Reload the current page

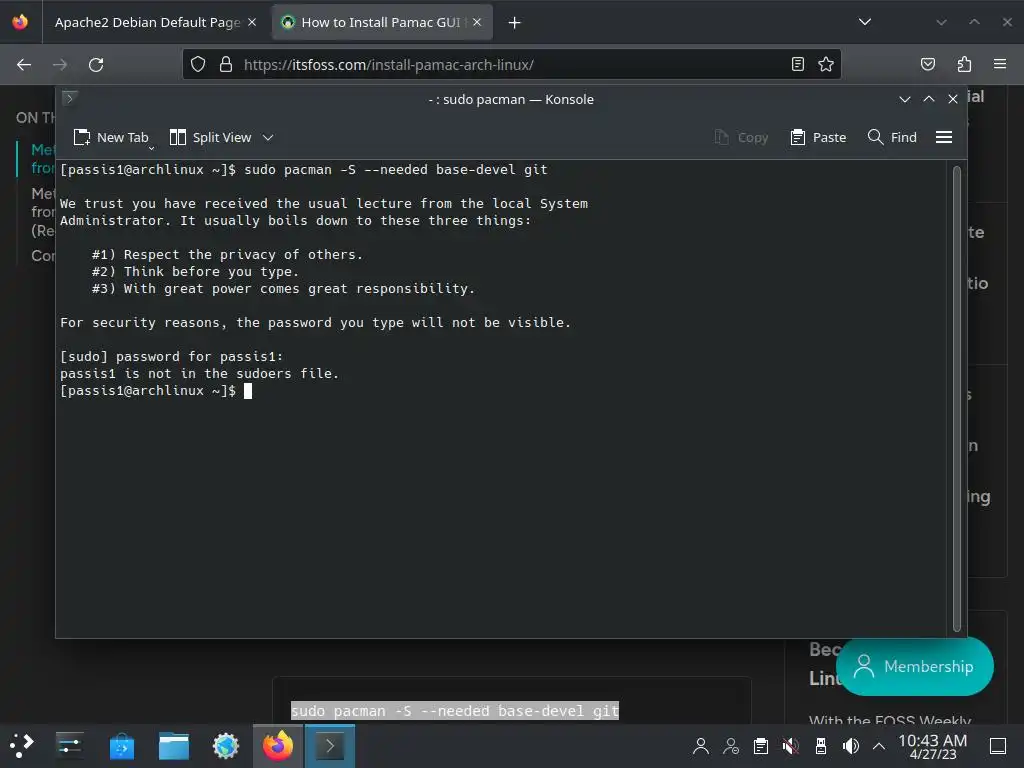click(x=96, y=65)
